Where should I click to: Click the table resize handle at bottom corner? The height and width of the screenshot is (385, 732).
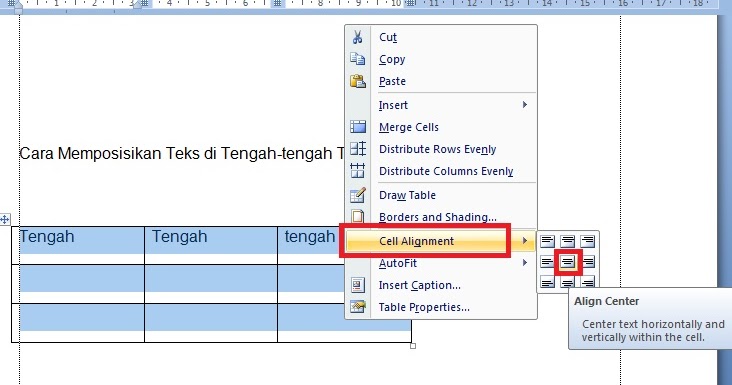(413, 346)
